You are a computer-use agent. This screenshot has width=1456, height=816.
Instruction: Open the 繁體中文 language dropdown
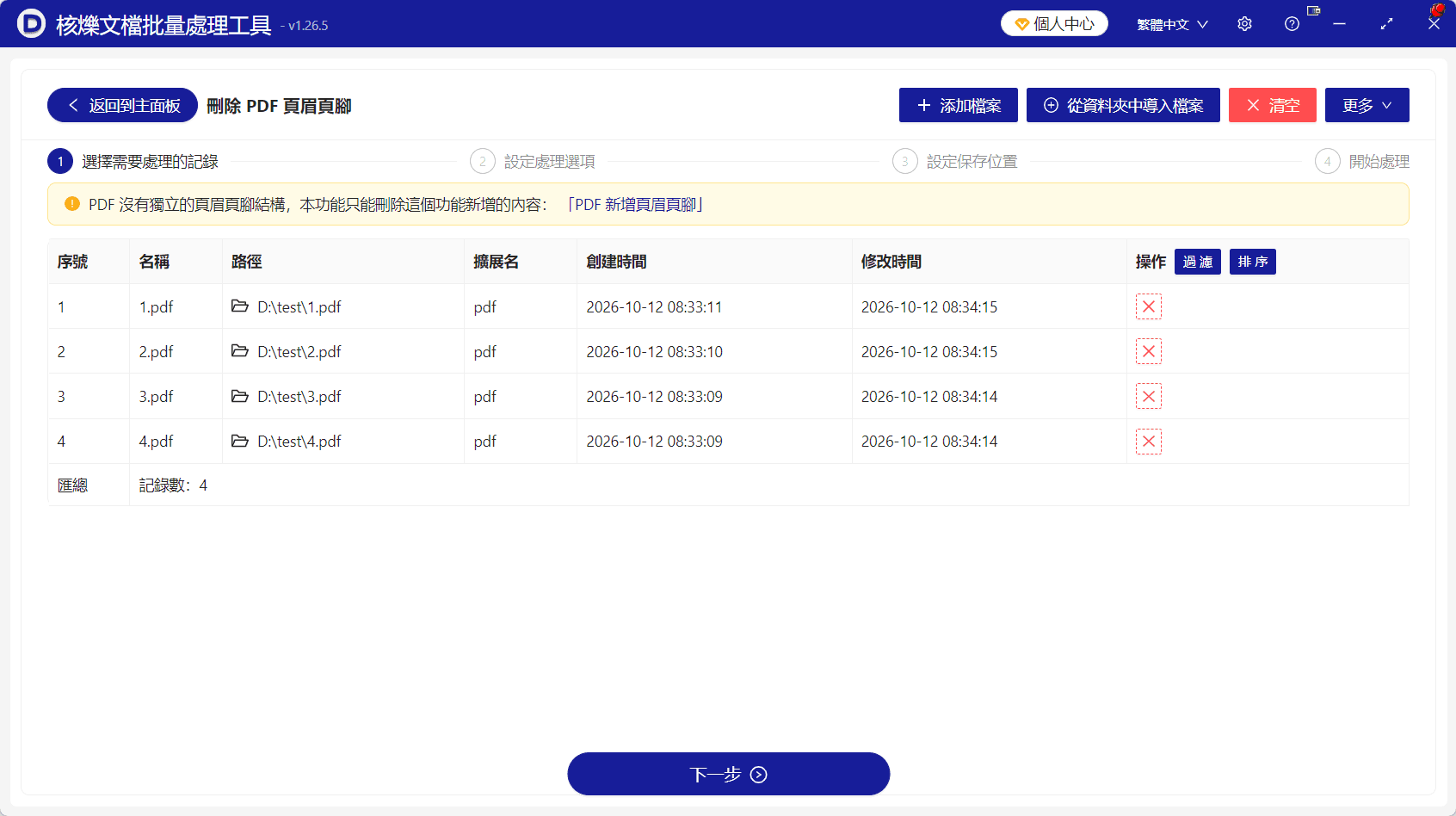(x=1172, y=24)
